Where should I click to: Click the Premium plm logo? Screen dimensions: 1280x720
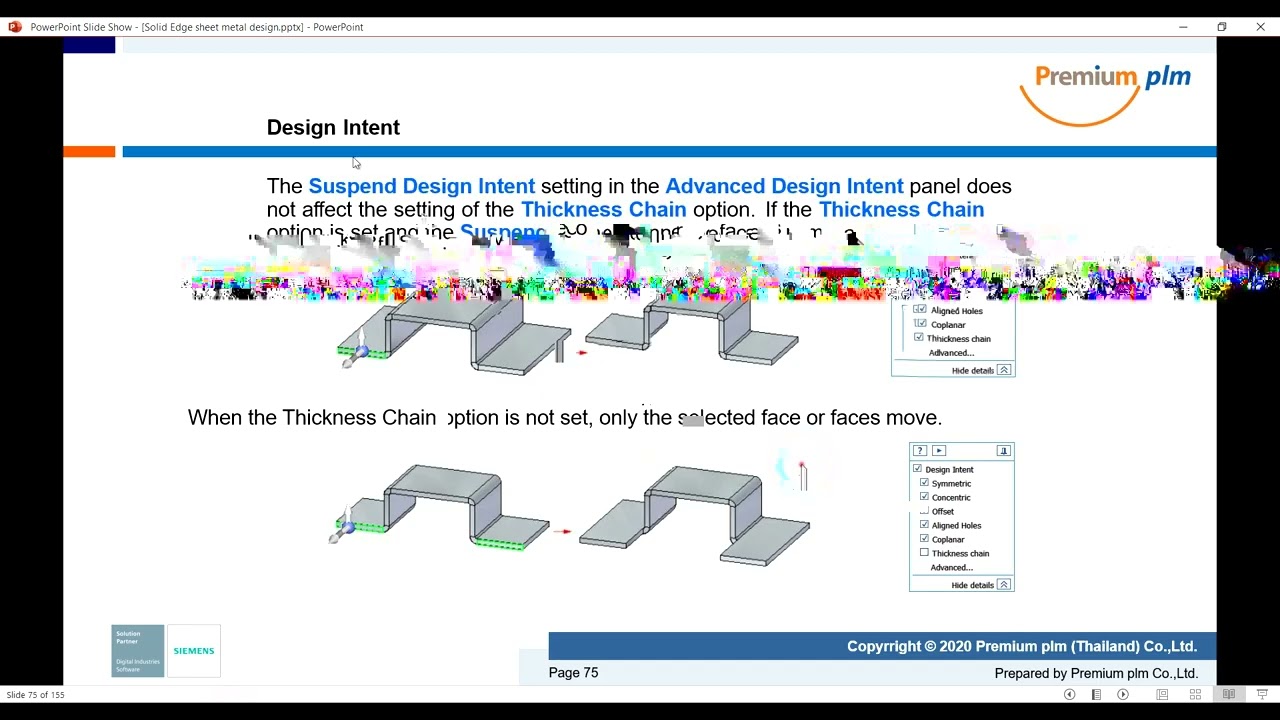click(1105, 95)
